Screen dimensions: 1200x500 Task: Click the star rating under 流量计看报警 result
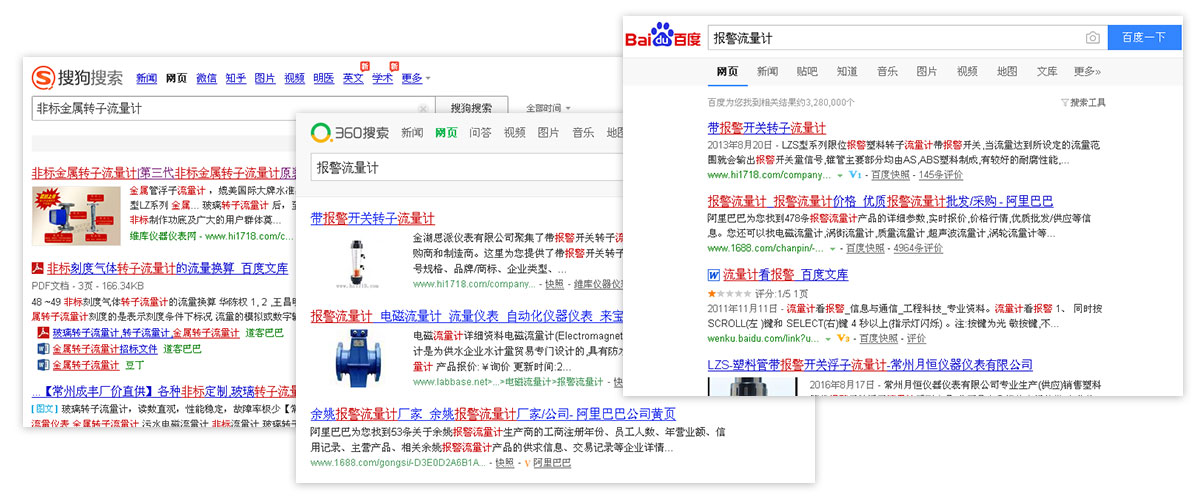coord(728,294)
